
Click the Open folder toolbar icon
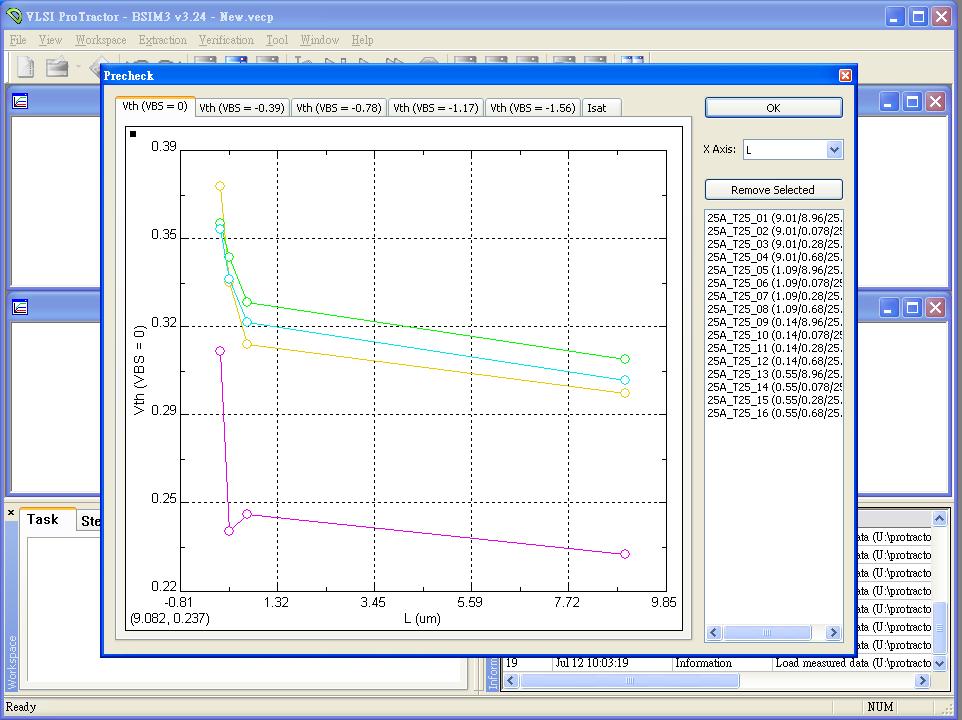pyautogui.click(x=57, y=67)
